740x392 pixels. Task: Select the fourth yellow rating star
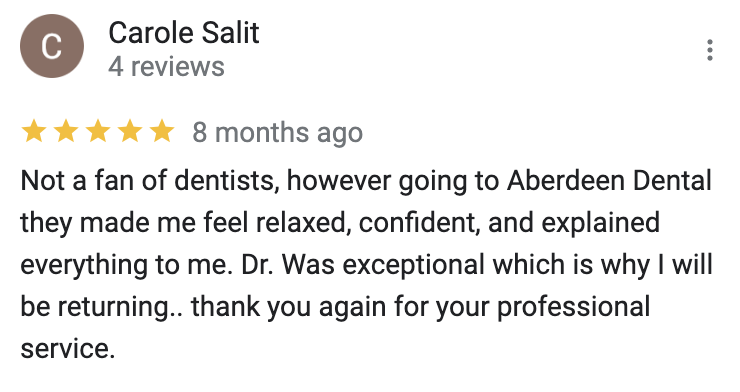(130, 131)
